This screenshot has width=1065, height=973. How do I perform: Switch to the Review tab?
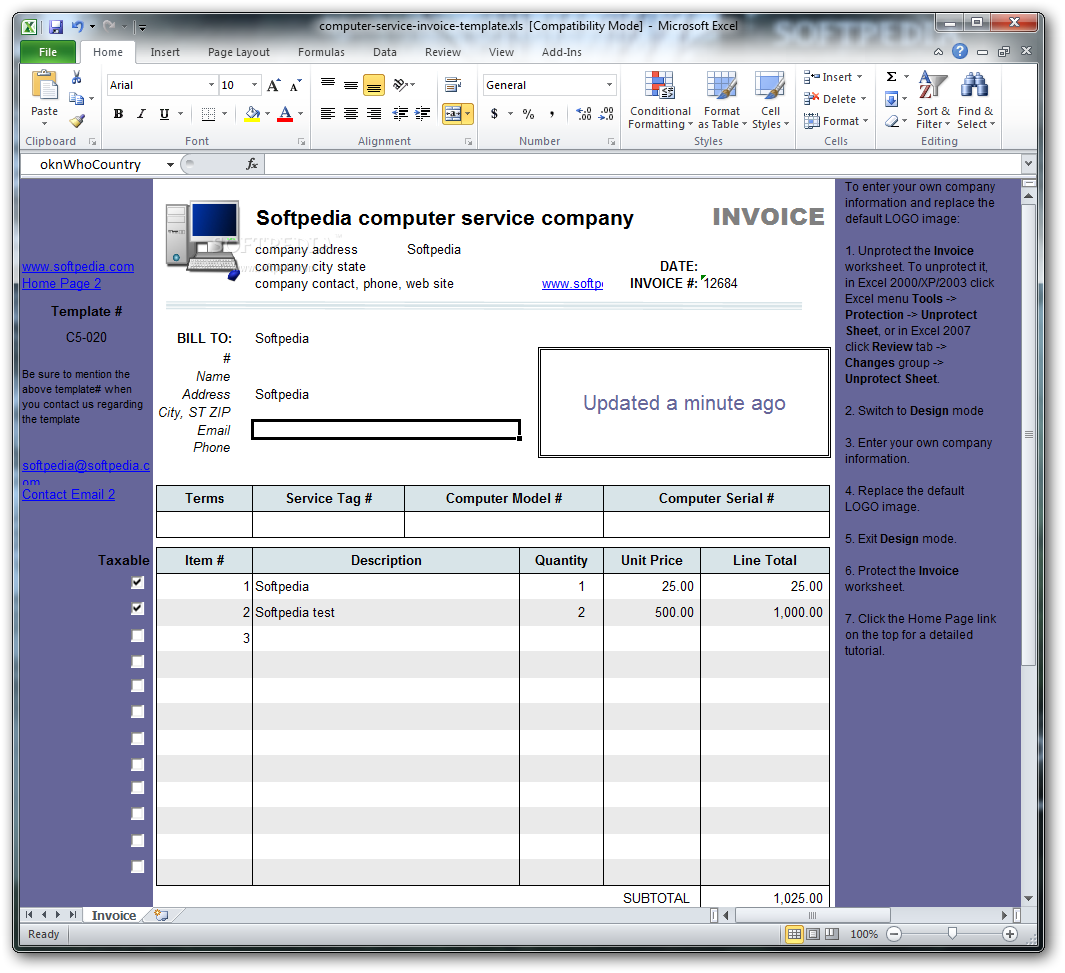click(443, 52)
